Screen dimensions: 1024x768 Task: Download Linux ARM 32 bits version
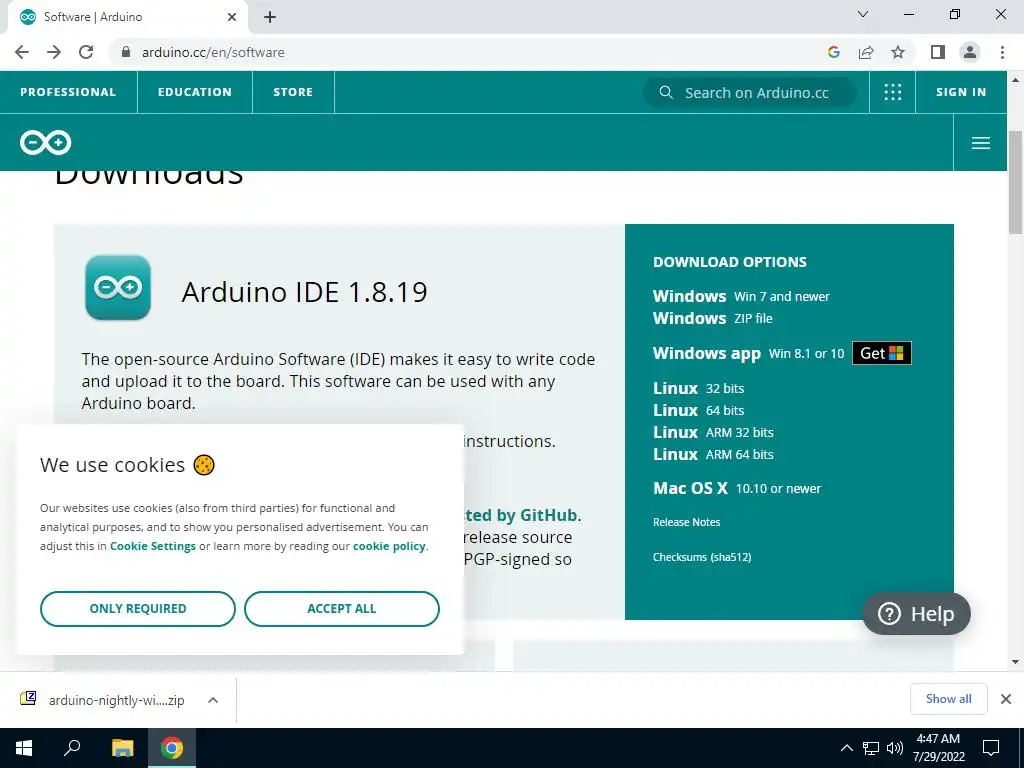[x=713, y=432]
